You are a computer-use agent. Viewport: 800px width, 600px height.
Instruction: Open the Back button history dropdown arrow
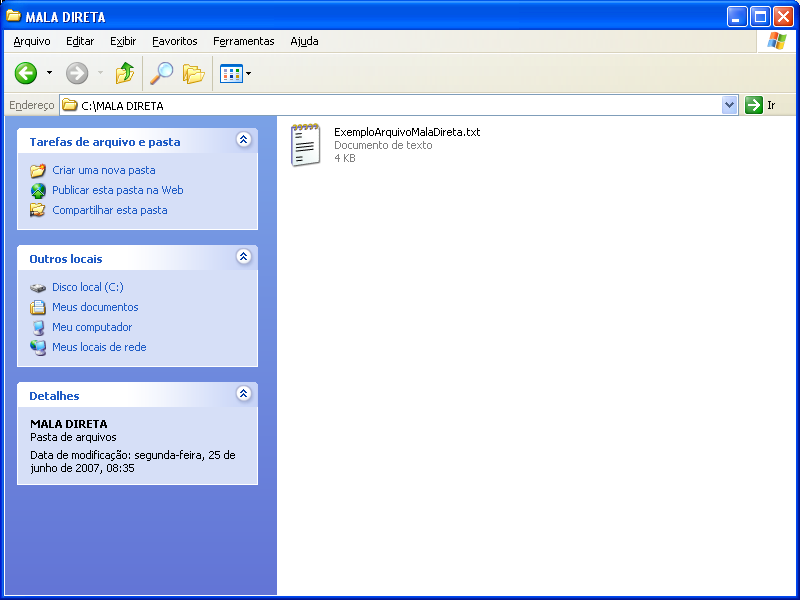coord(49,73)
